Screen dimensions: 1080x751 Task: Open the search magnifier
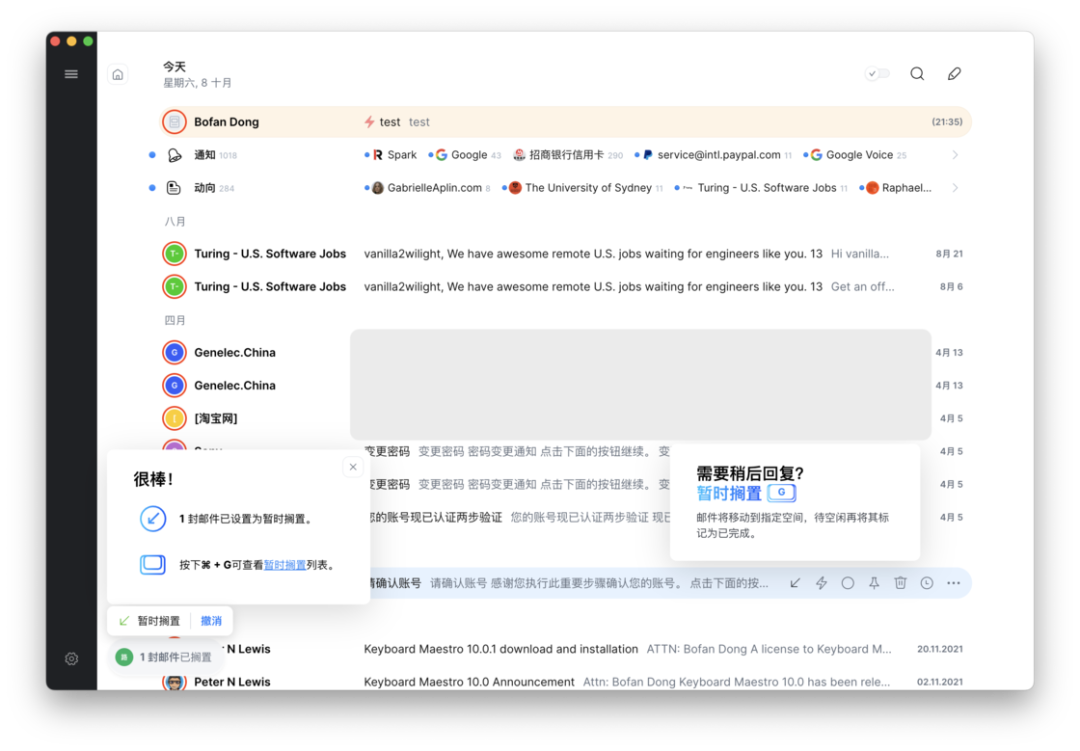click(x=917, y=74)
